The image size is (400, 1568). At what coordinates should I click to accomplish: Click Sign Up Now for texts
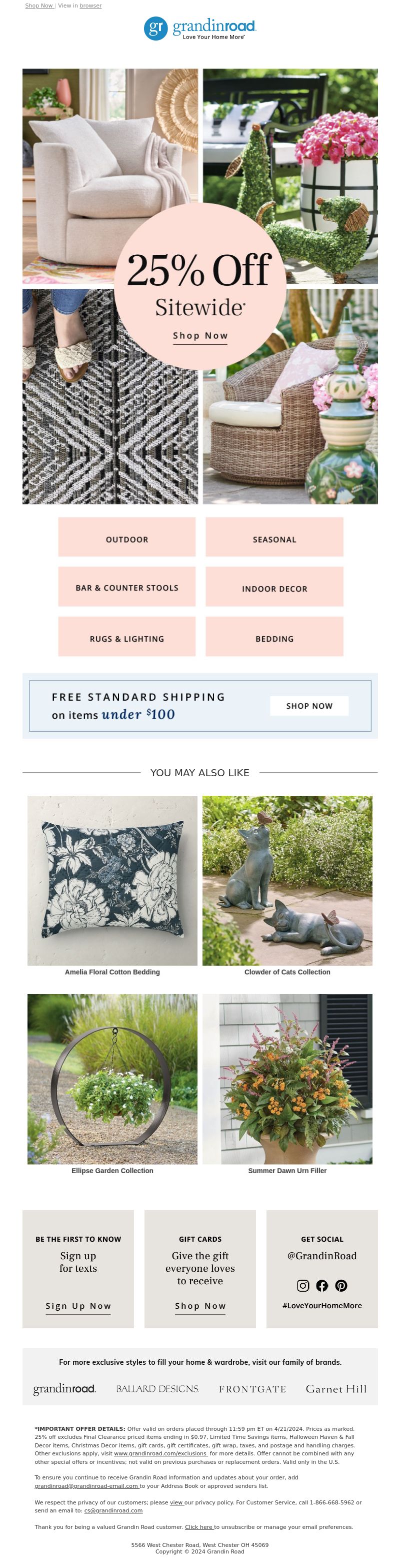click(78, 1306)
